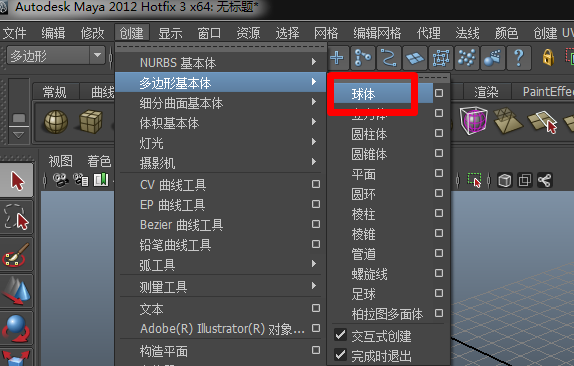Click the wireframe cube panel icon

click(505, 180)
